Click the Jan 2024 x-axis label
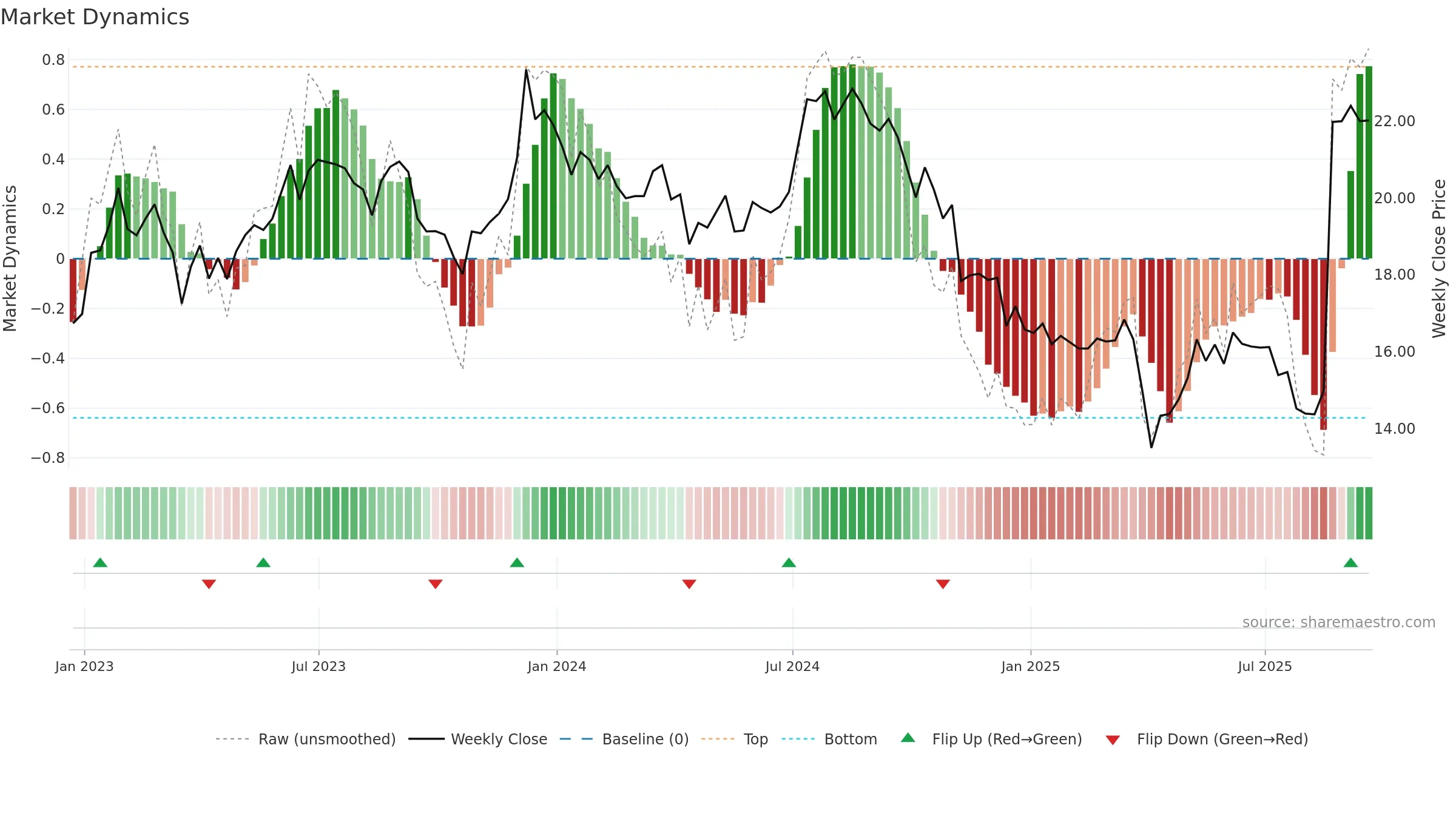The height and width of the screenshot is (819, 1456). 557,666
